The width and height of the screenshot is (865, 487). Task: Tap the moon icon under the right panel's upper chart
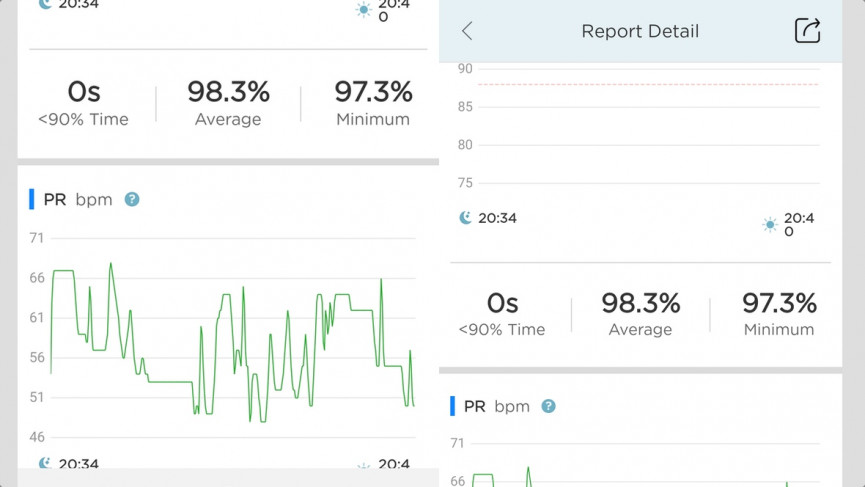tap(465, 217)
